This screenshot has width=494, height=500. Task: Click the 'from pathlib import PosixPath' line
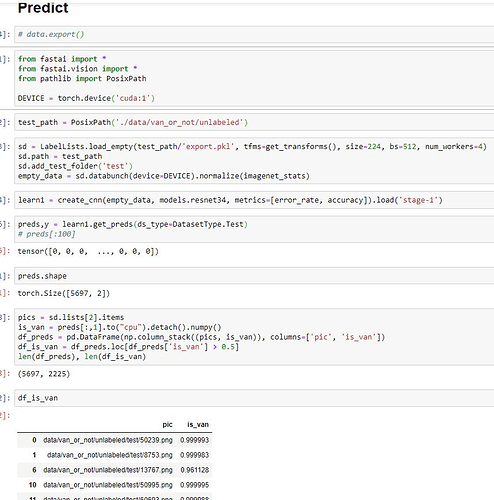(x=82, y=79)
